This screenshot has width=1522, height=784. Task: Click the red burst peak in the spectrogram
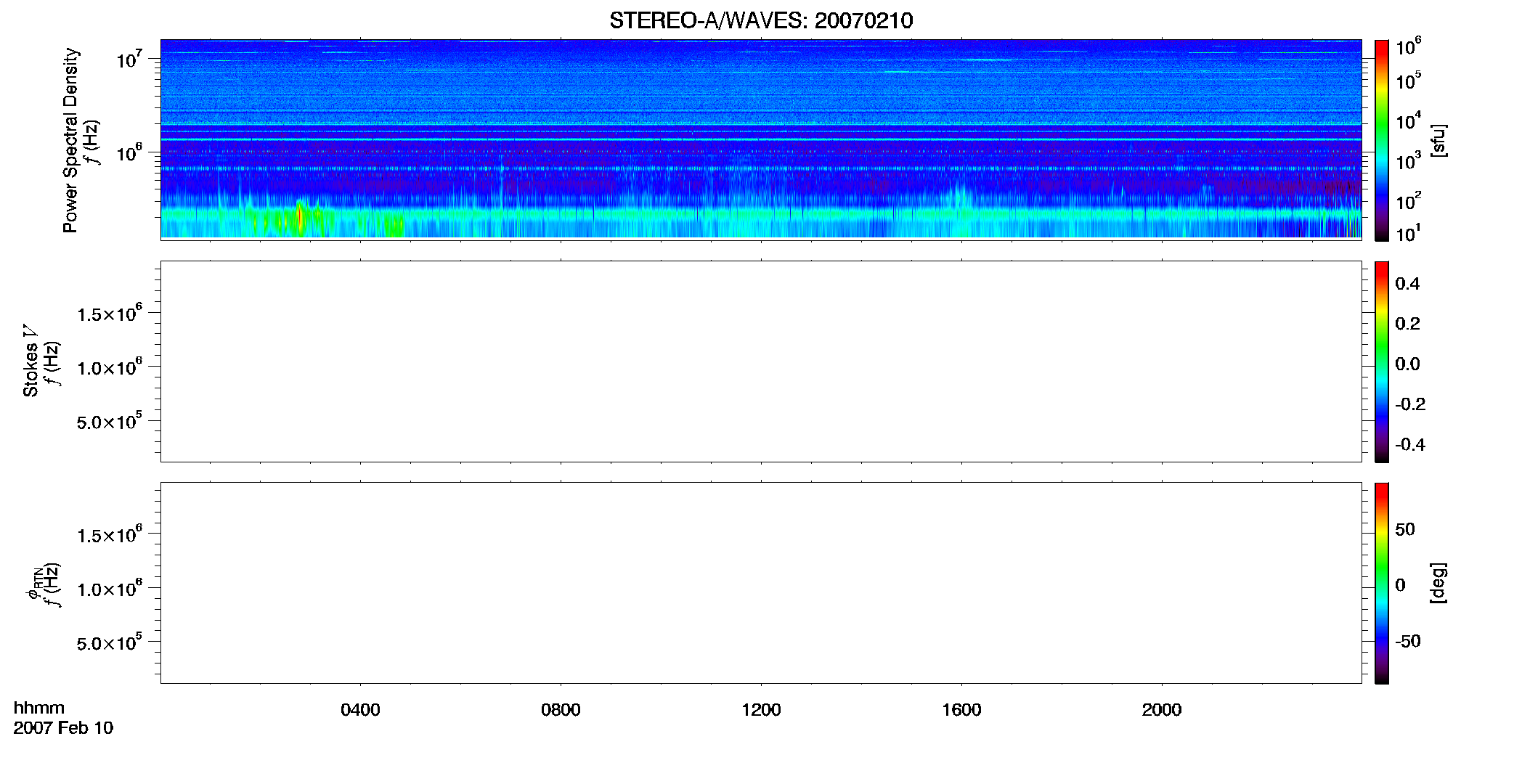point(299,217)
